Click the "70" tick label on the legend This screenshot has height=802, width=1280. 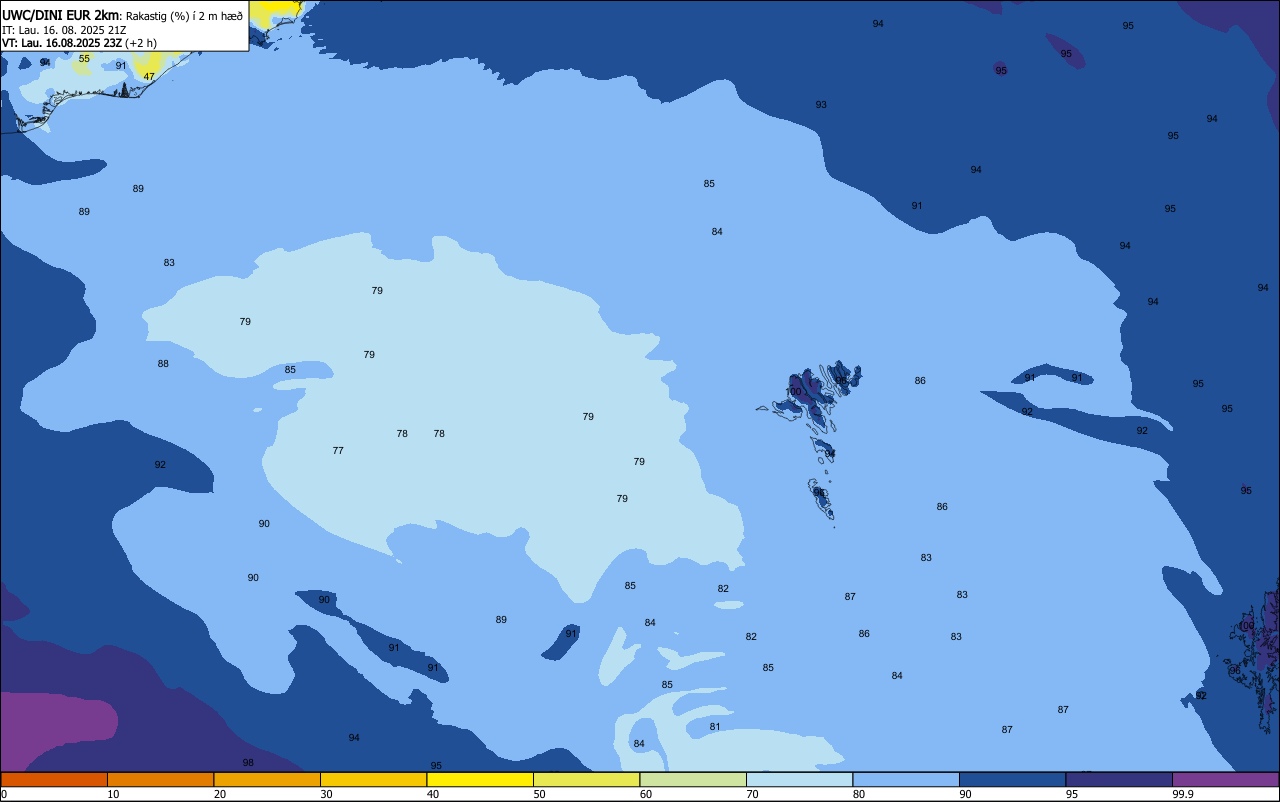point(752,794)
